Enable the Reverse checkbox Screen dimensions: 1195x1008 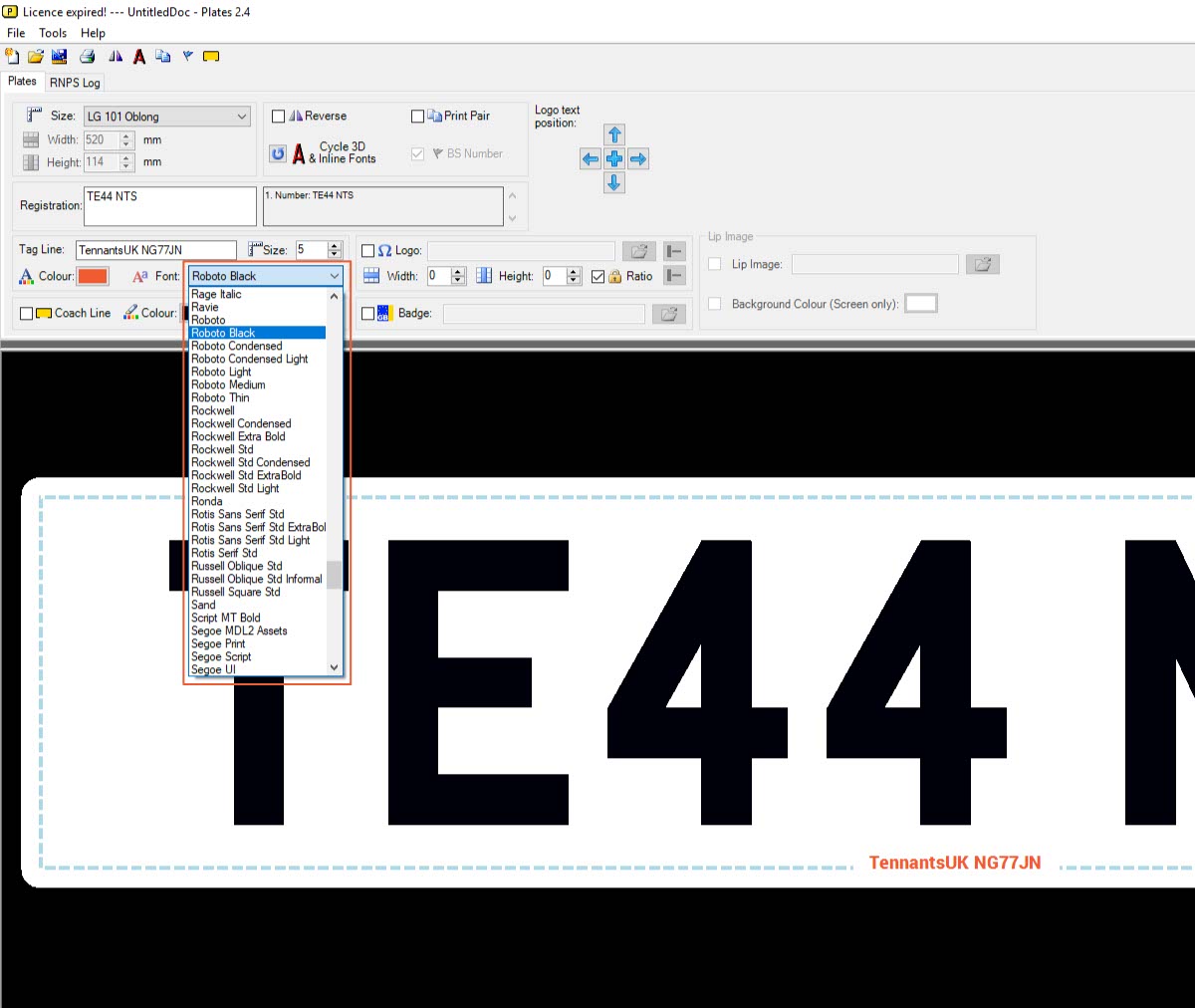click(x=279, y=117)
